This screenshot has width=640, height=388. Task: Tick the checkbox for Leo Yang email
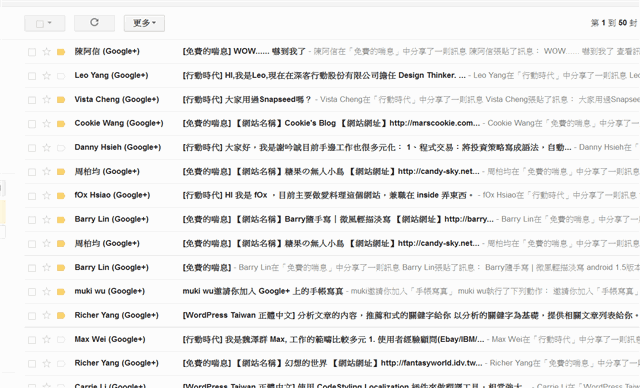coord(32,76)
